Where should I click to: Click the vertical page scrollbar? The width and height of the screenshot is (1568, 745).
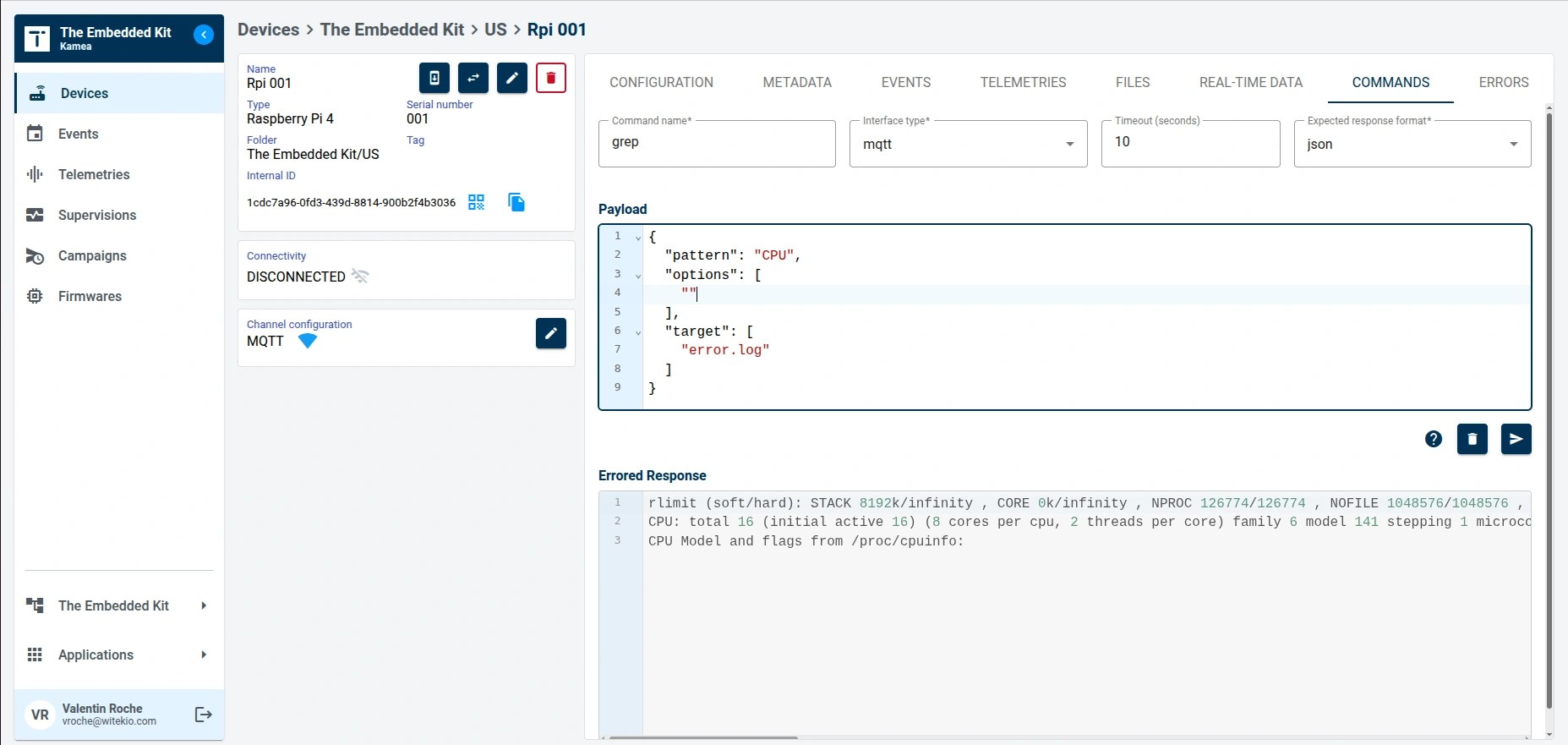click(1549, 410)
